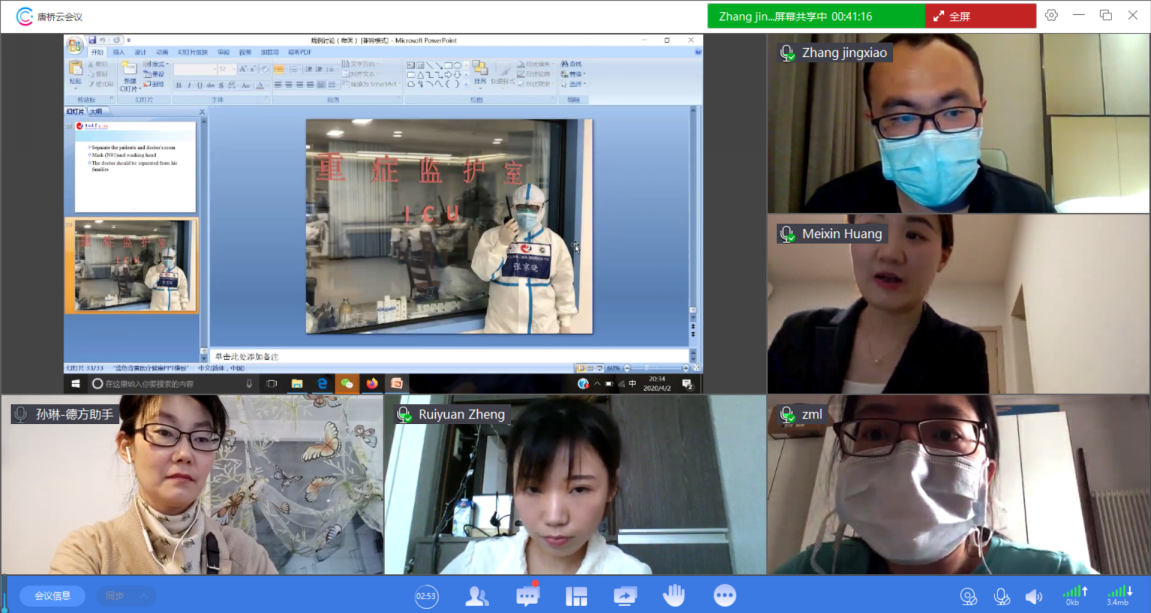The width and height of the screenshot is (1151, 613).
Task: Toggle the camera icon in bottom bar
Action: (968, 596)
